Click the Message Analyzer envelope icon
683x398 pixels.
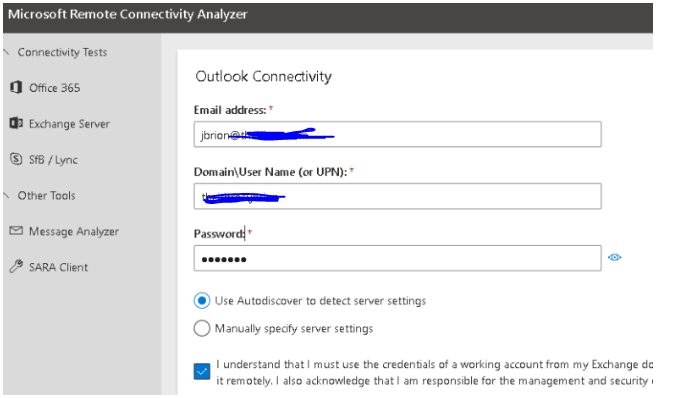tap(16, 230)
